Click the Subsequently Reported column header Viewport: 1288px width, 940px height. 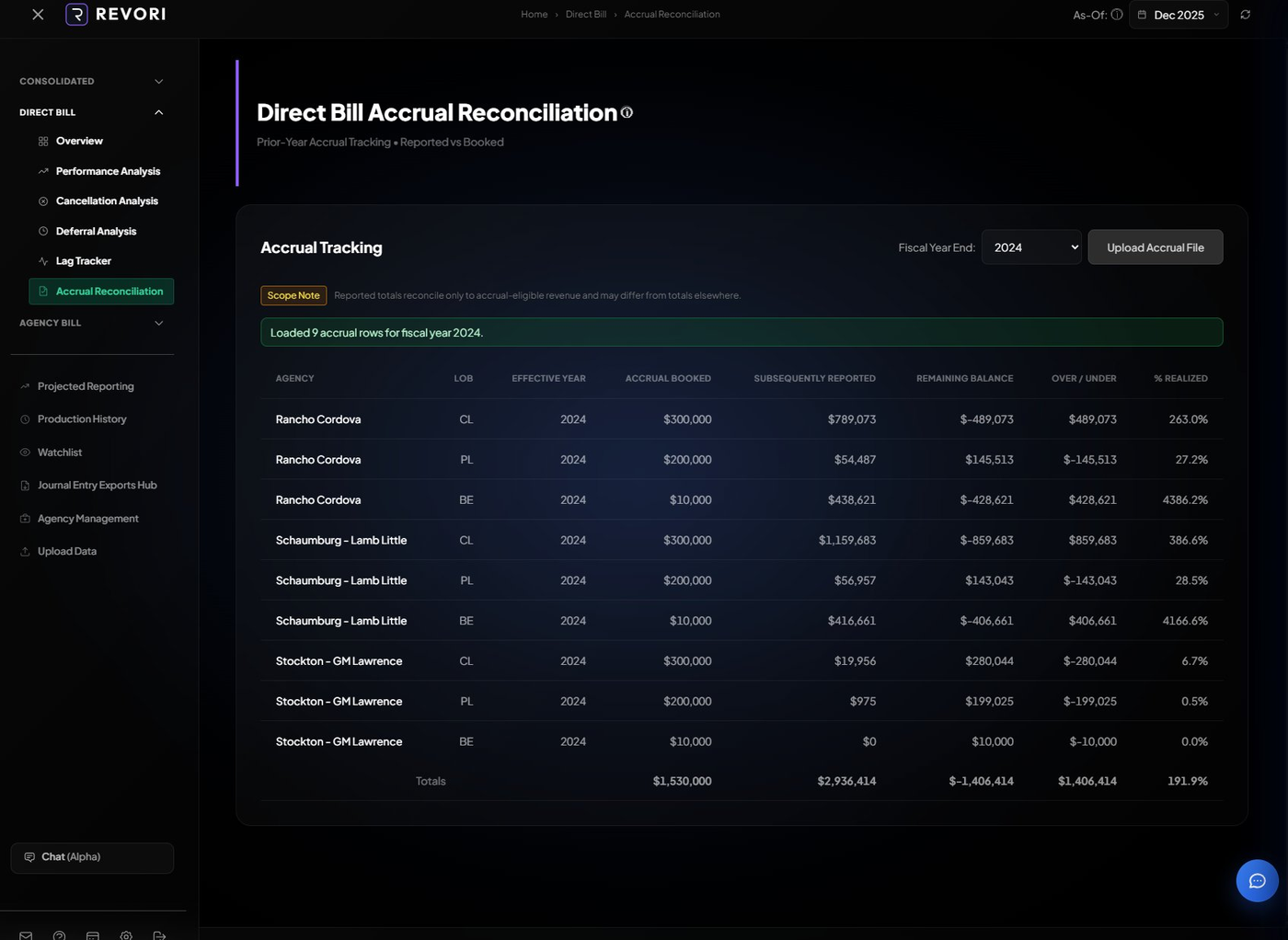[x=814, y=379]
